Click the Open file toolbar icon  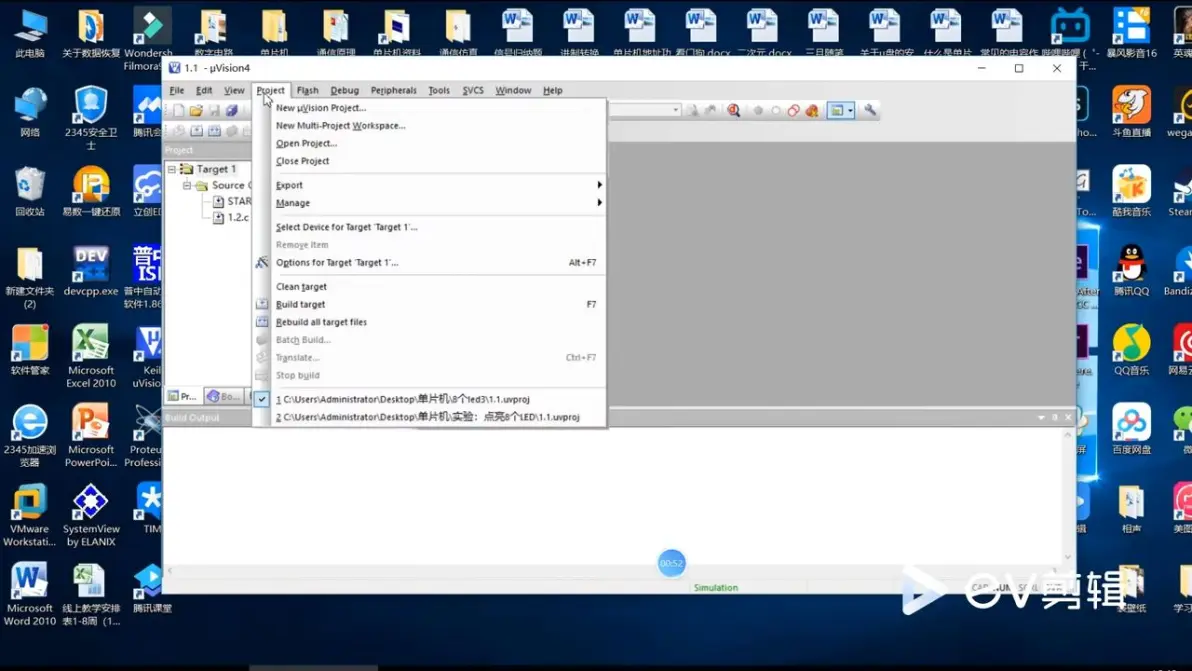196,111
